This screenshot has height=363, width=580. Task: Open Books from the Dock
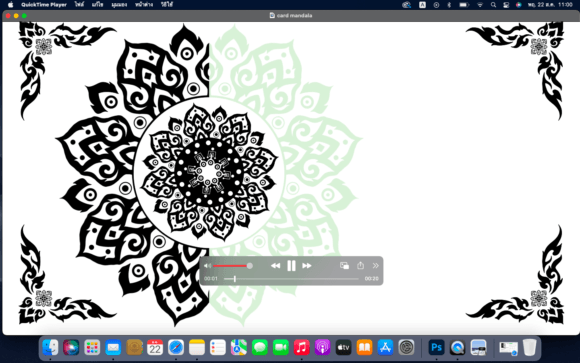point(364,347)
